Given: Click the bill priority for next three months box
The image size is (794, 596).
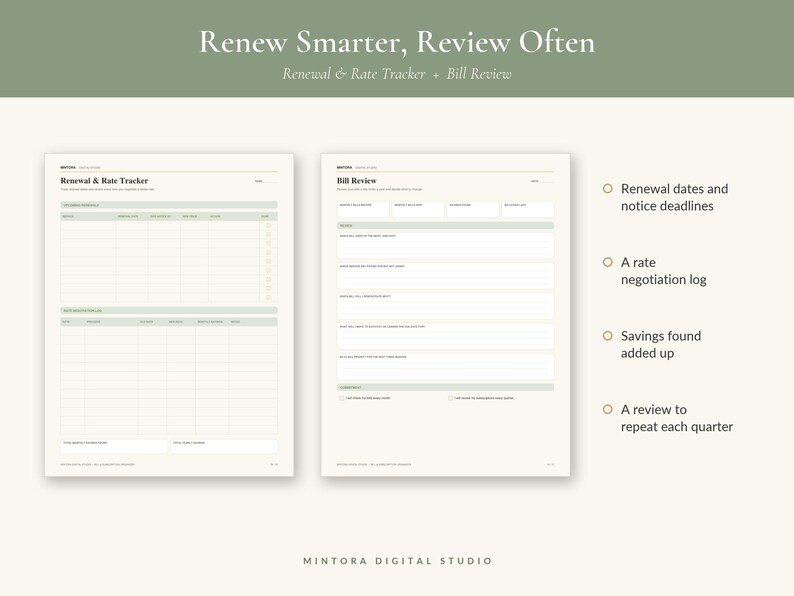Looking at the screenshot, I should pos(446,367).
